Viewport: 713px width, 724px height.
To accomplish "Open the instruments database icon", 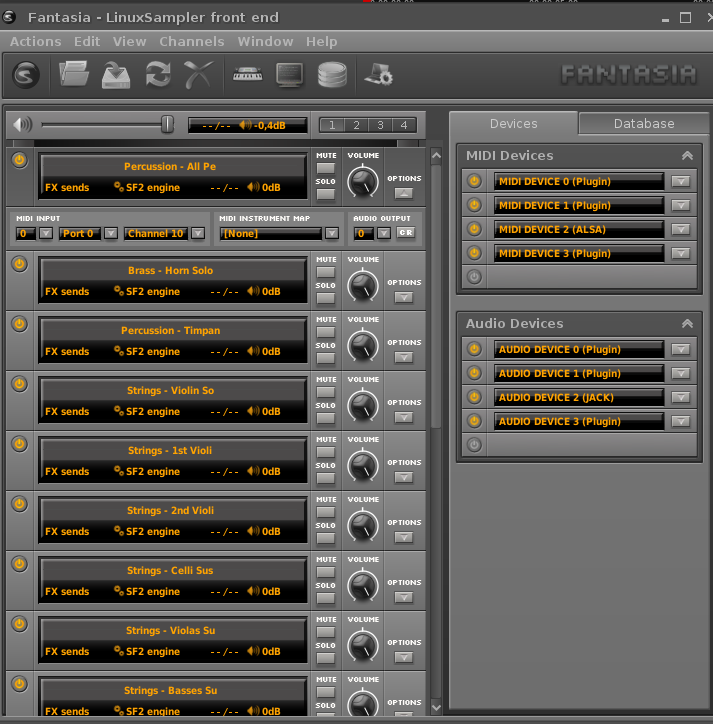I will [x=332, y=75].
